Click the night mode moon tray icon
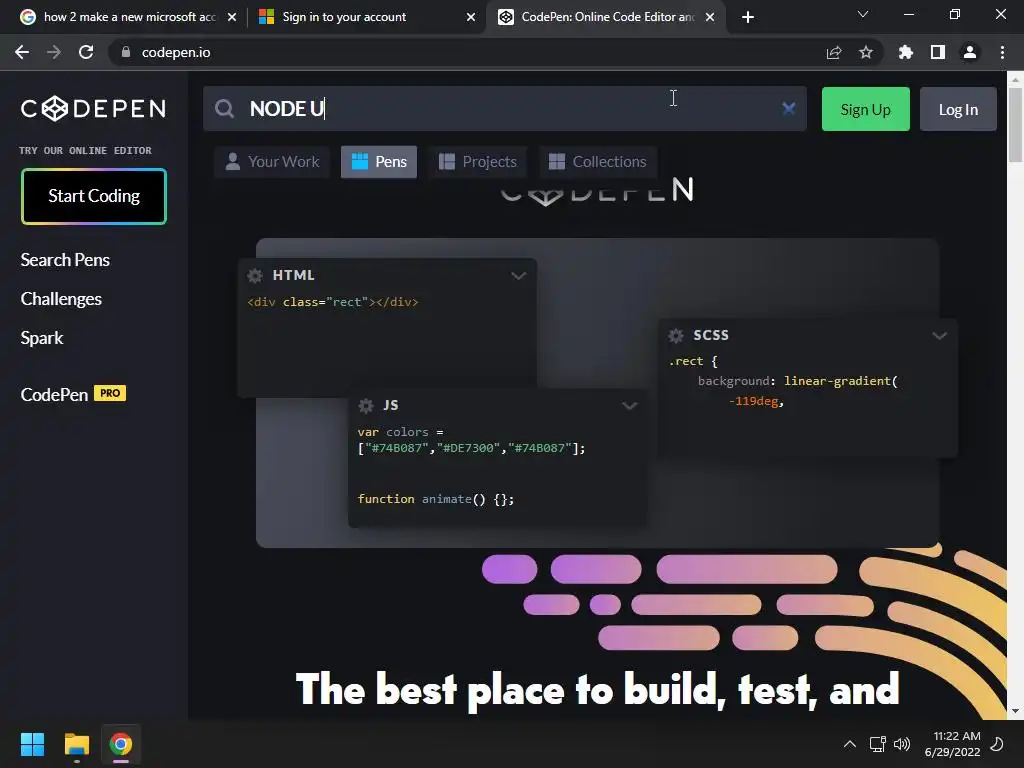This screenshot has height=768, width=1024. (x=997, y=744)
